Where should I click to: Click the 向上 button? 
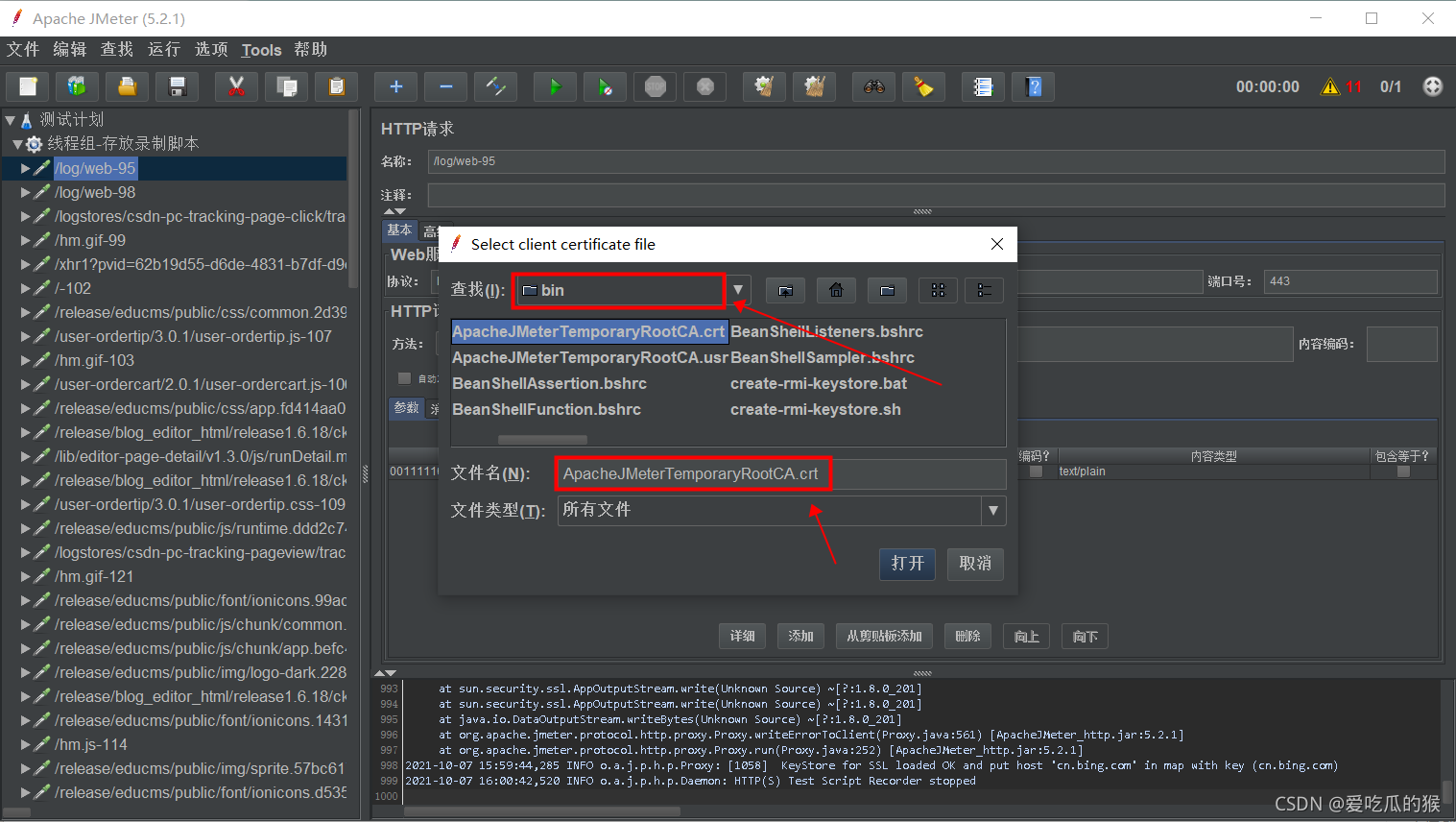tap(1026, 636)
